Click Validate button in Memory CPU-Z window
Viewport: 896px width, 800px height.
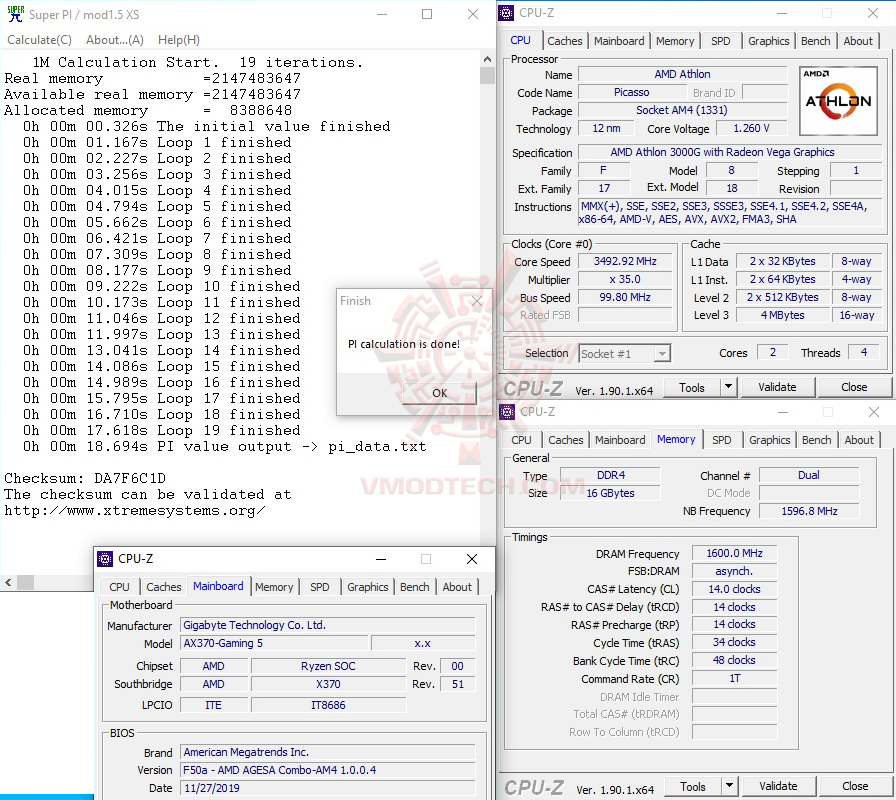tap(778, 786)
